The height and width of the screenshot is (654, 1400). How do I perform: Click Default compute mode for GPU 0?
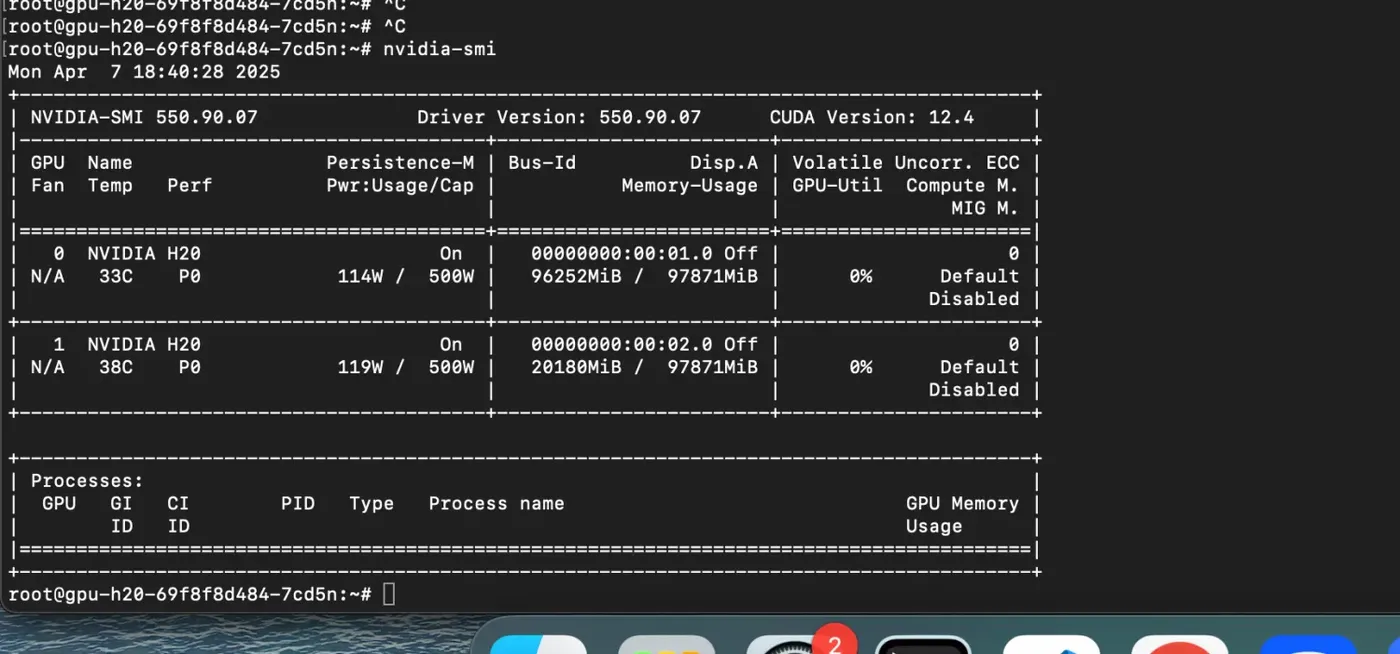pos(979,276)
